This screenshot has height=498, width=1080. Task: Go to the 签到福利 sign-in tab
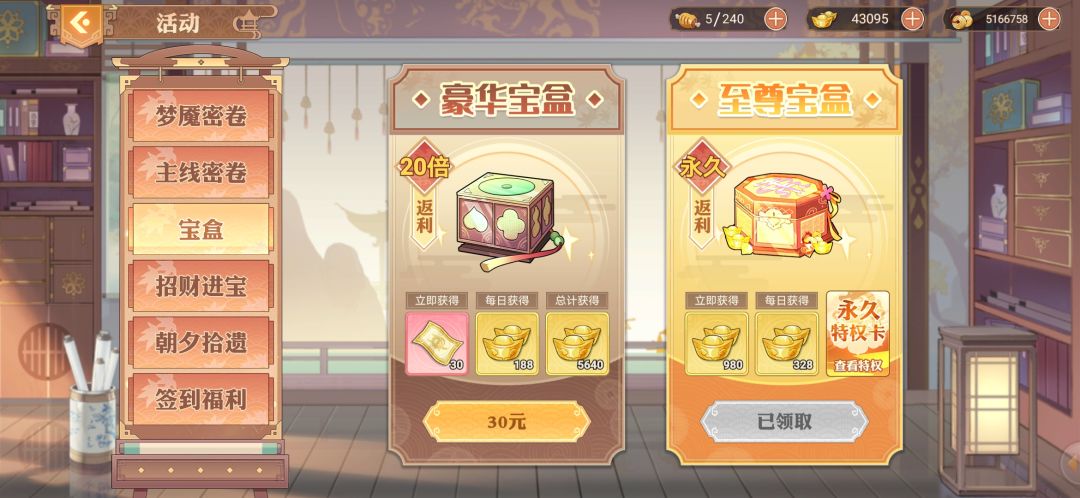pyautogui.click(x=201, y=400)
